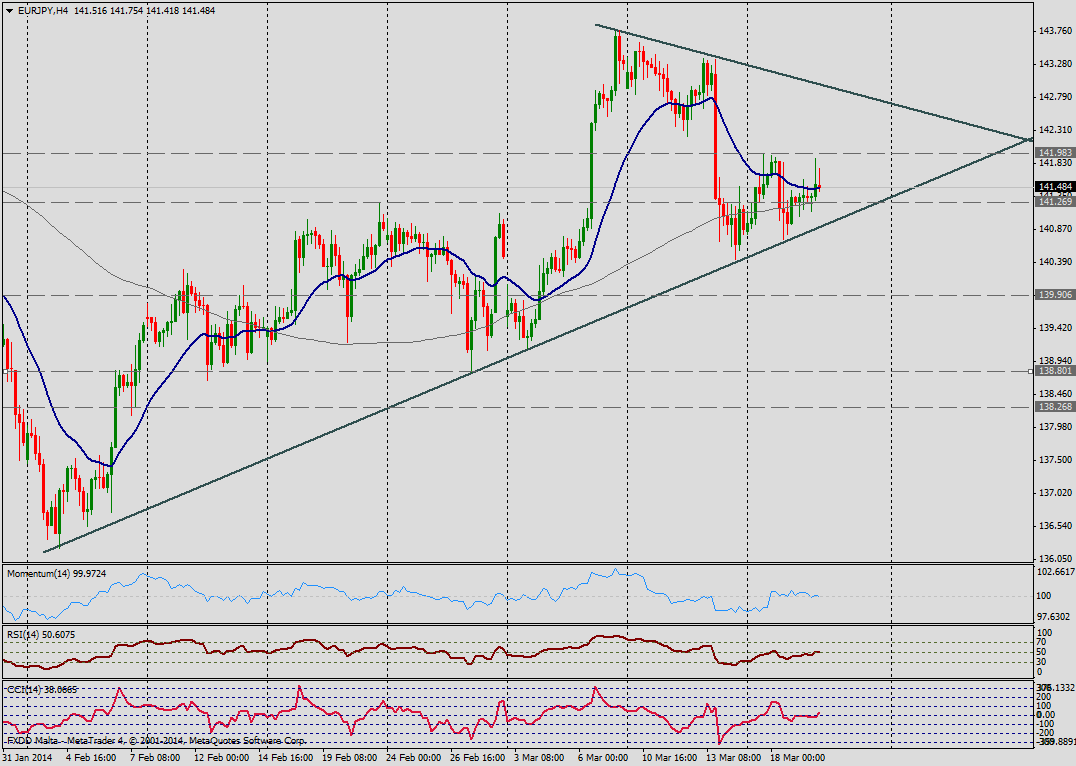Click the 19 Feb 08:00 time label
This screenshot has height=766, width=1076.
coord(348,758)
